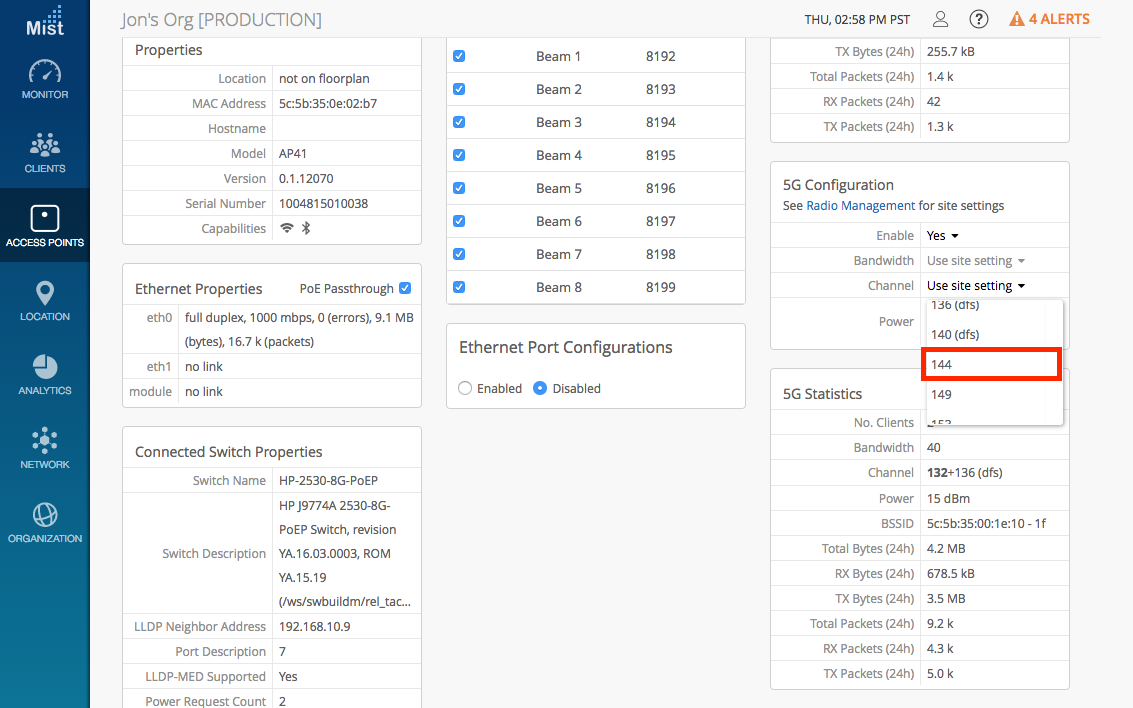Open Organization in the sidebar
Screen dimensions: 1133x708
pos(45,524)
